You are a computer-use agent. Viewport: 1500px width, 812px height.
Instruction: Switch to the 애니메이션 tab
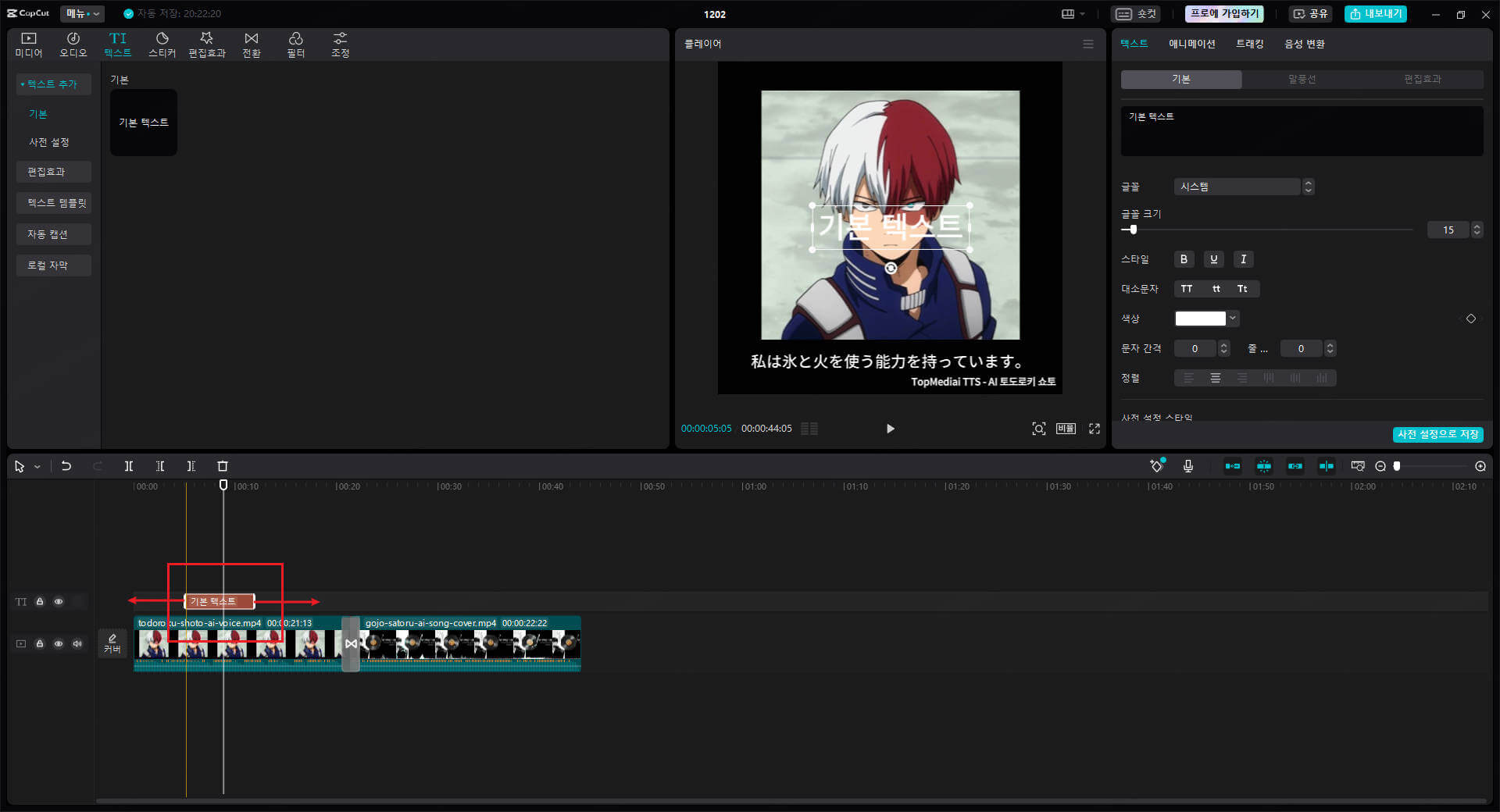[x=1191, y=44]
